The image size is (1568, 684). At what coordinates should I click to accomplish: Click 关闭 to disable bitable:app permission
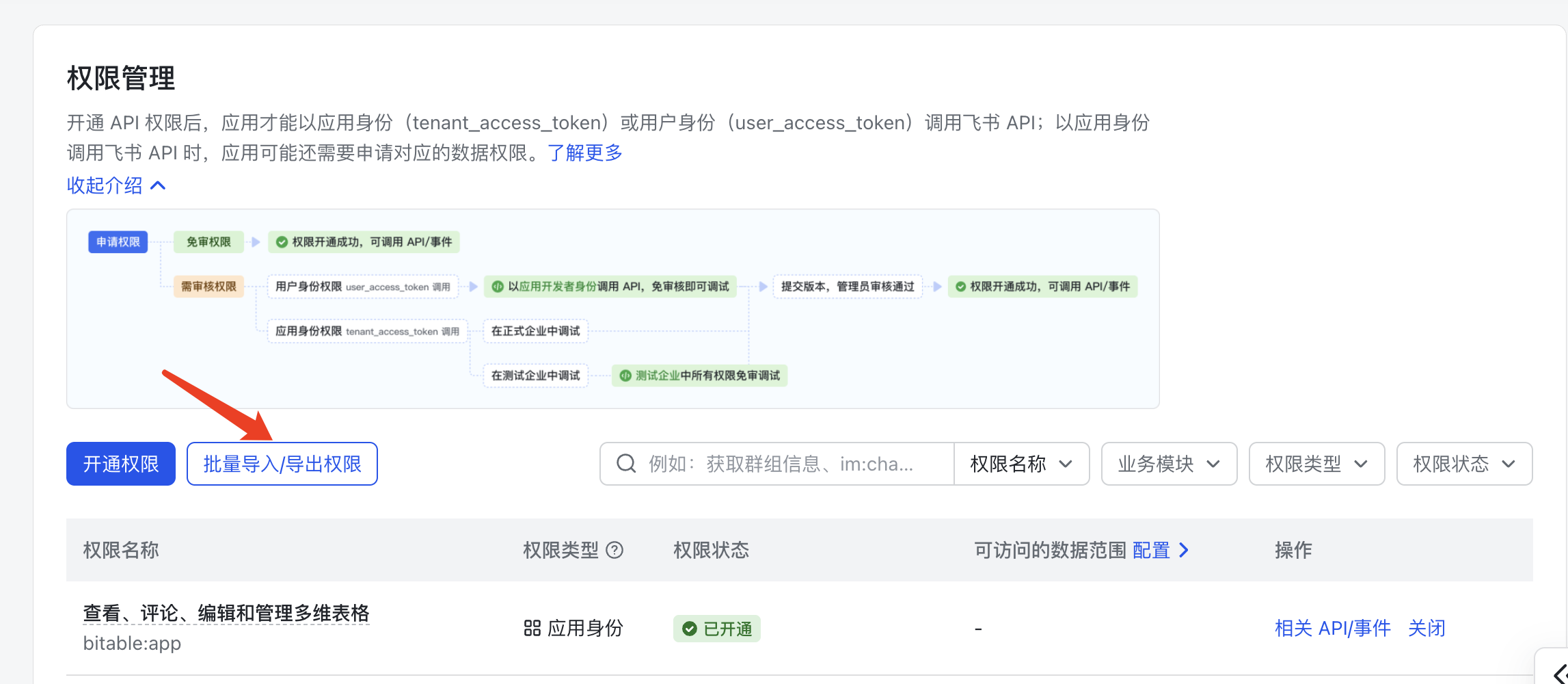coord(1427,628)
